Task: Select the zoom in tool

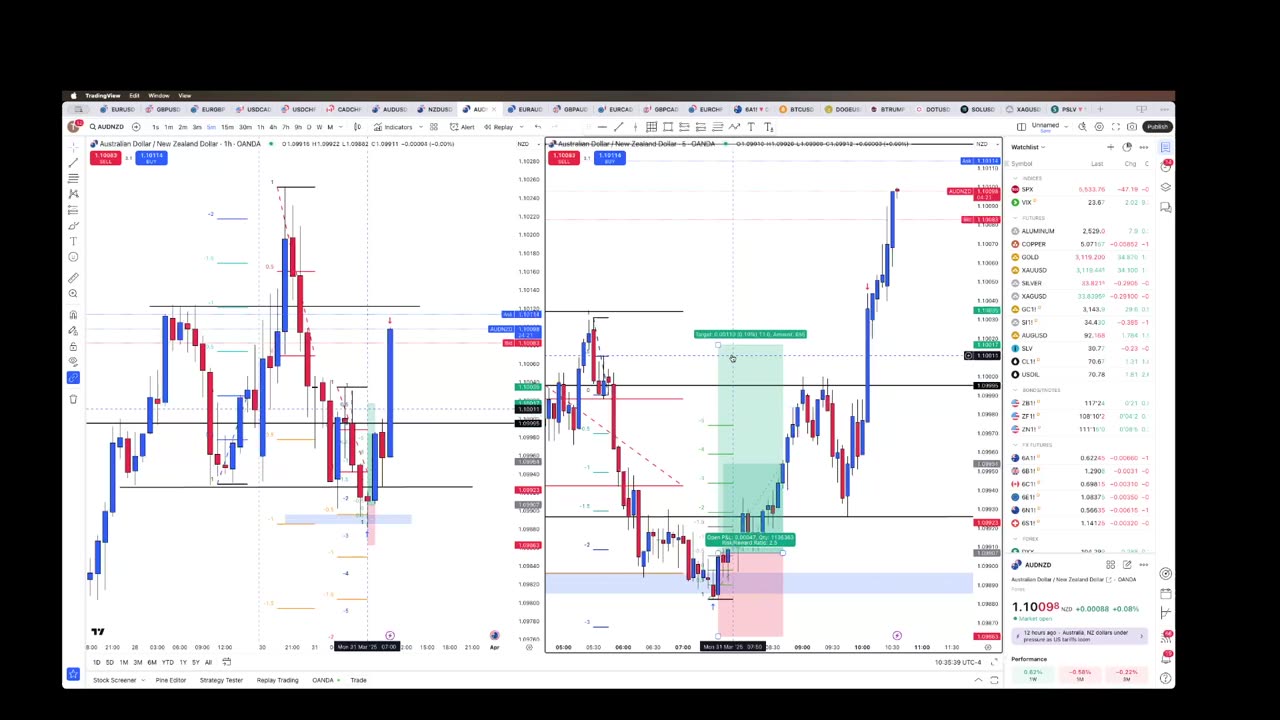Action: pos(73,293)
